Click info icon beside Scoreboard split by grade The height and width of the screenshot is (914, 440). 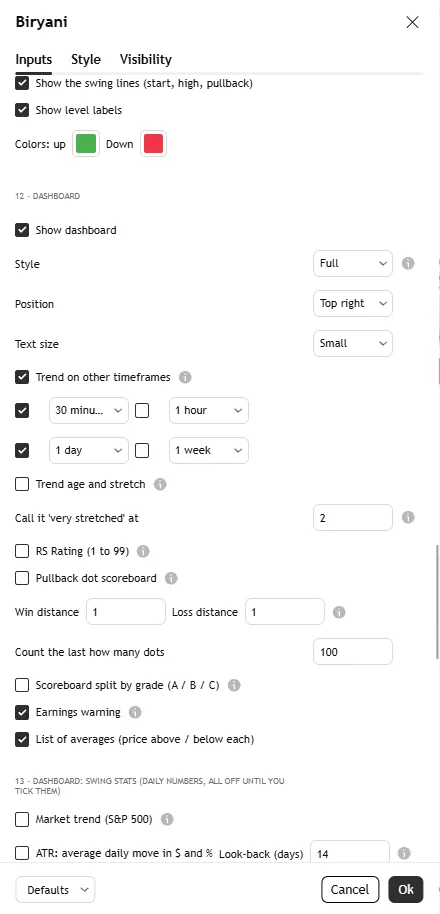pos(234,686)
